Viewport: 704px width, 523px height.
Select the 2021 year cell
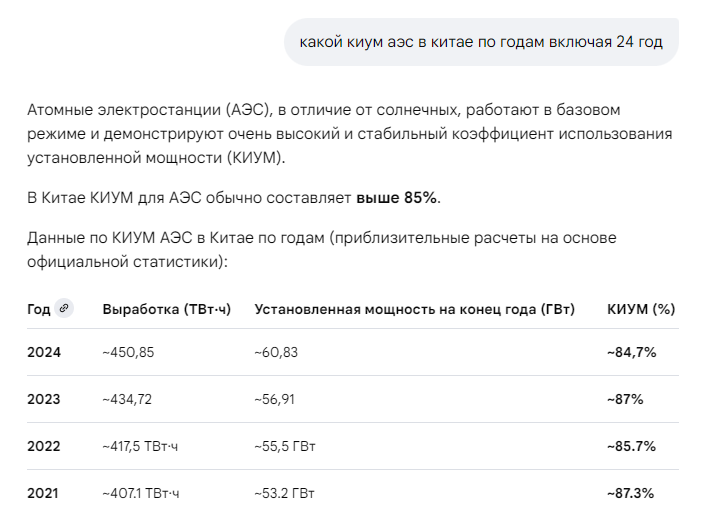(43, 493)
